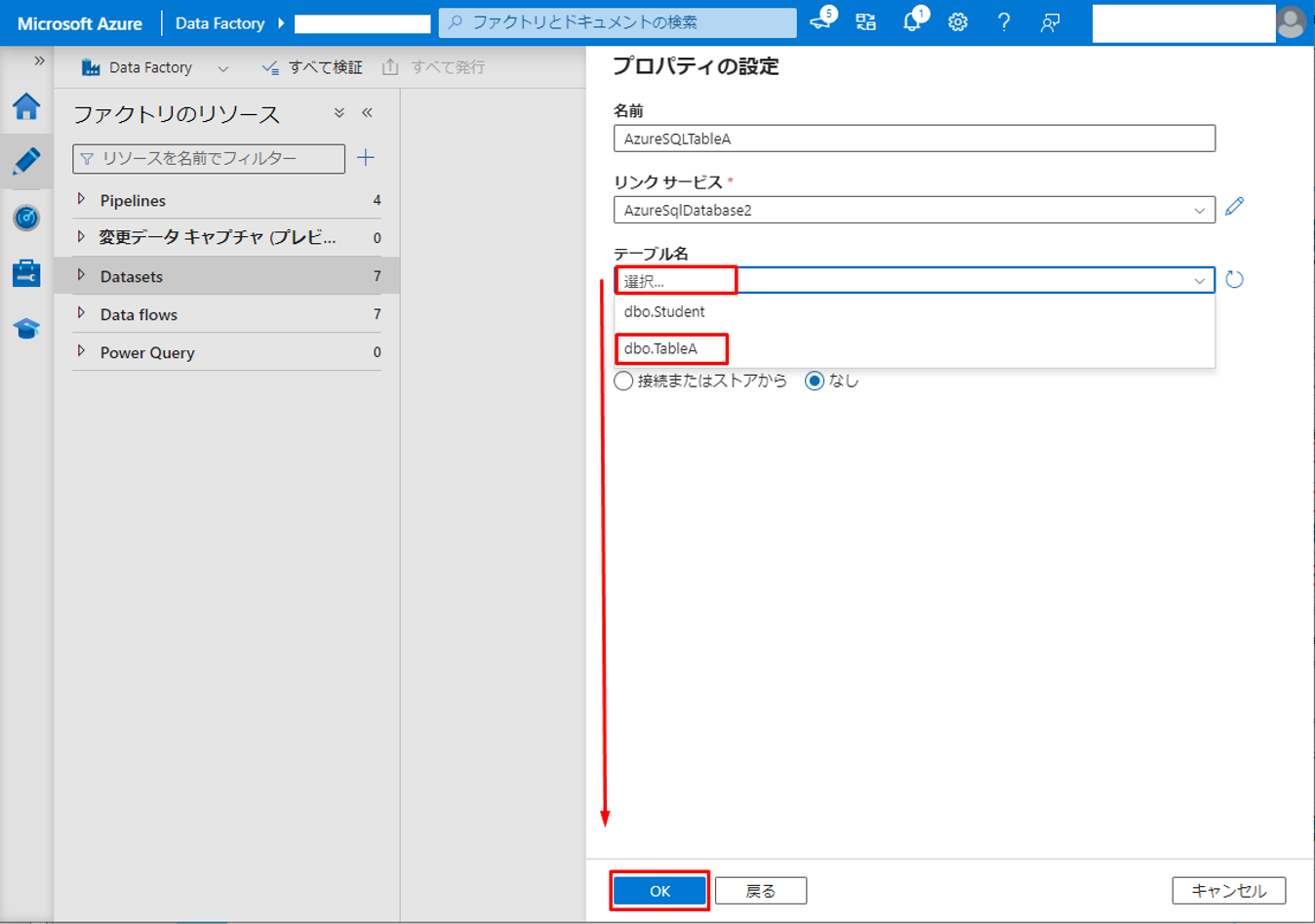Choose dbo.Student from the table list

click(664, 312)
